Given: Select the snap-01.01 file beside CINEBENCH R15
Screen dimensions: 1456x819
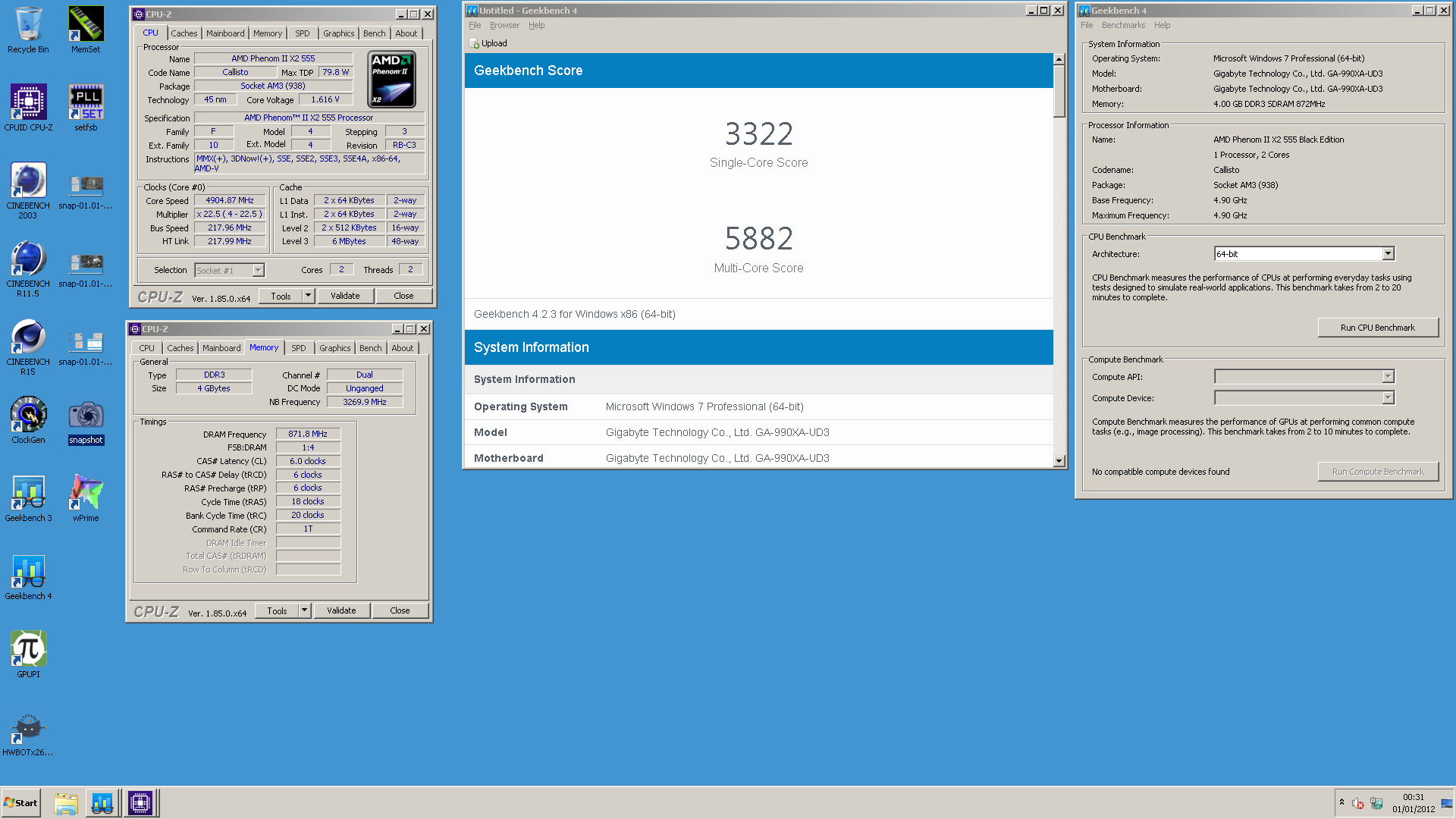Looking at the screenshot, I should pyautogui.click(x=86, y=347).
